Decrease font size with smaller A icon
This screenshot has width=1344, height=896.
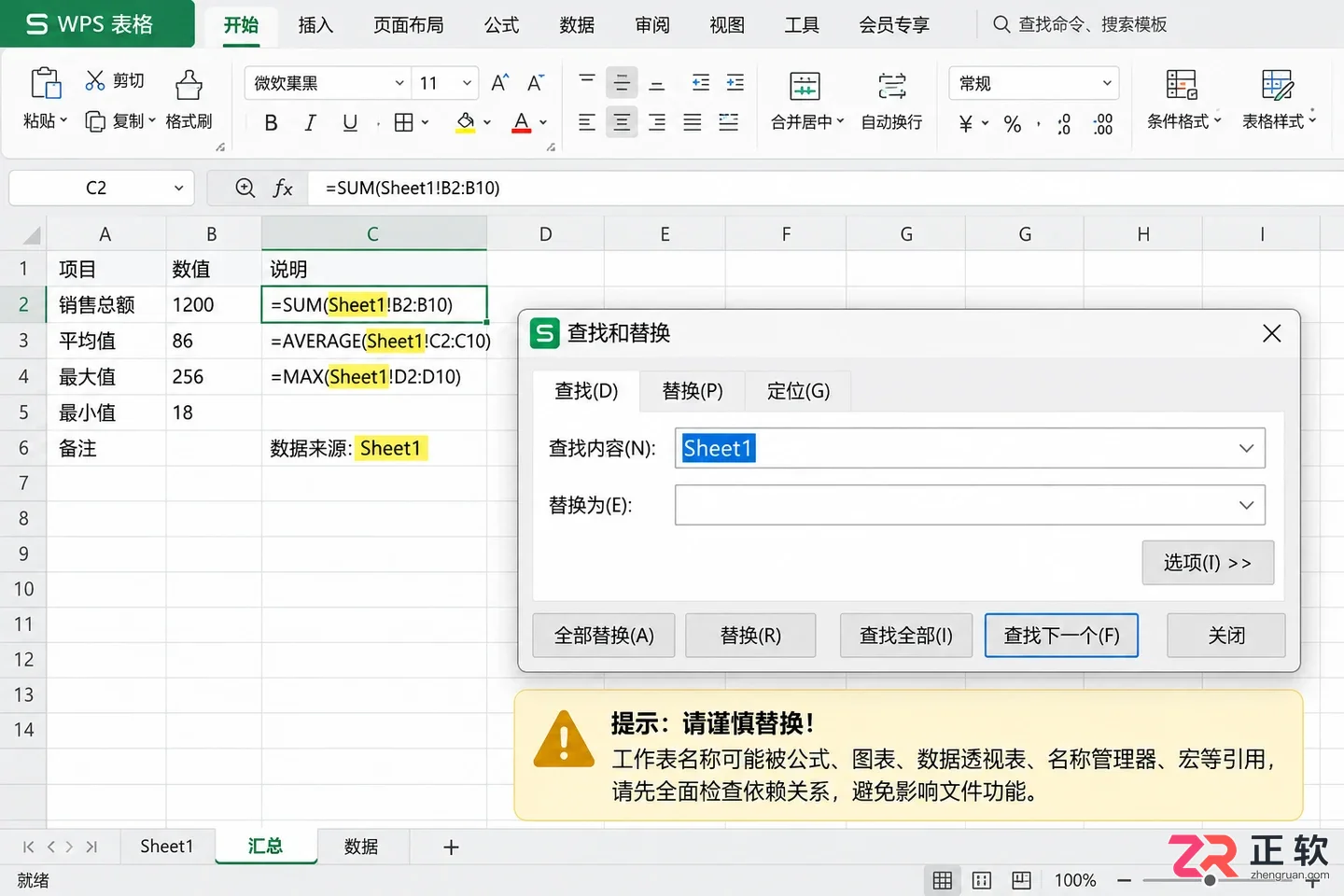click(535, 83)
